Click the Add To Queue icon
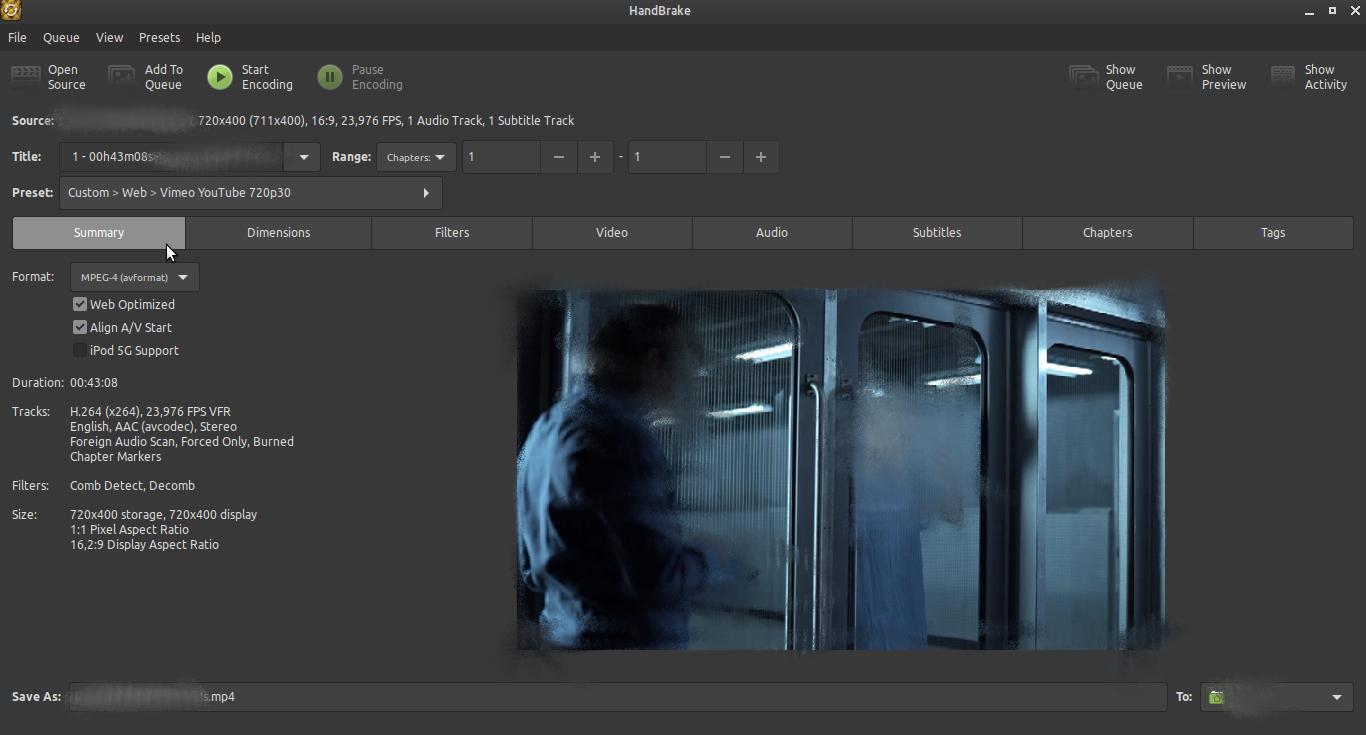The height and width of the screenshot is (735, 1366). [122, 77]
